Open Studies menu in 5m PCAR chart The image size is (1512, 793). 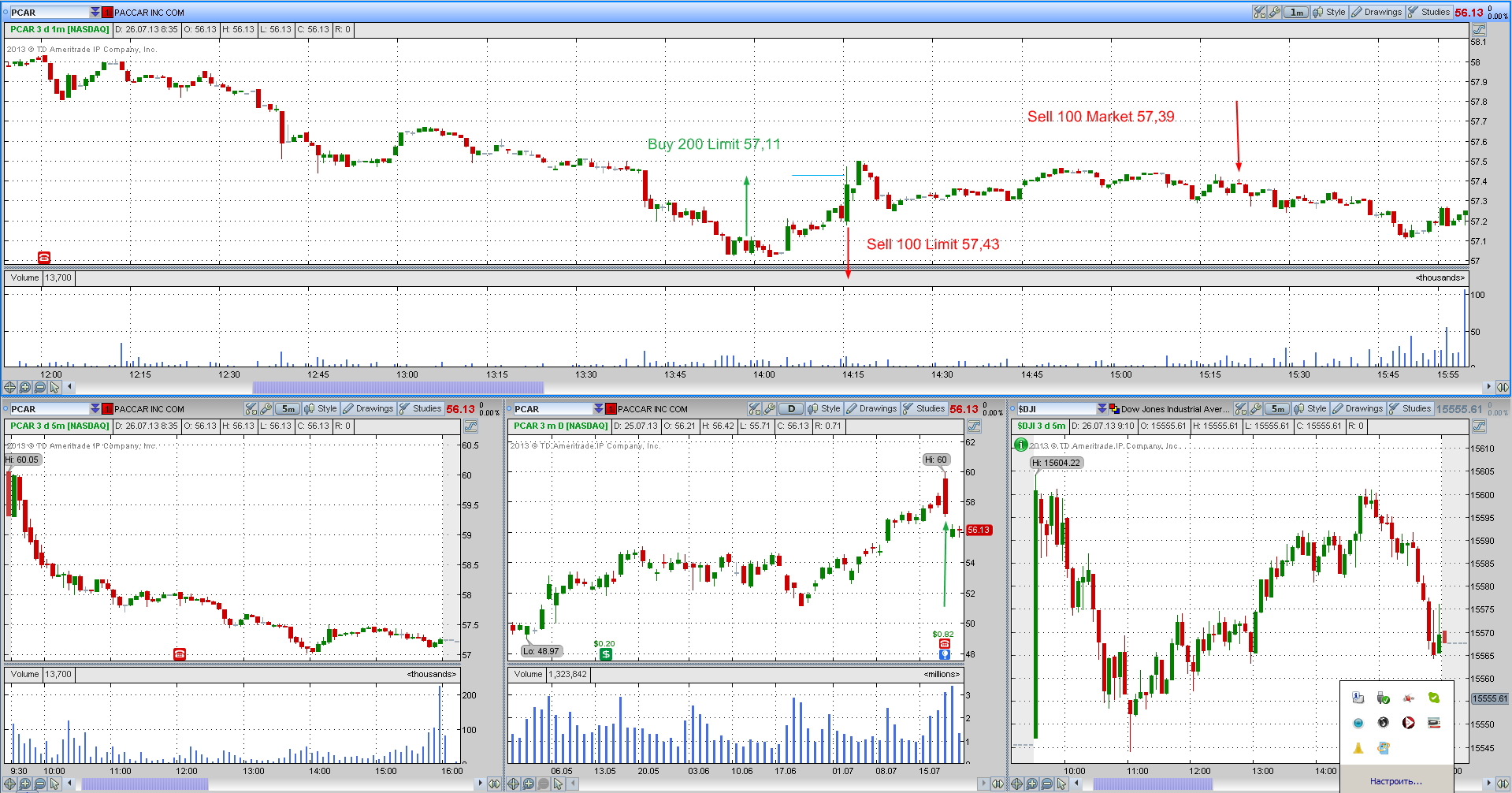[x=420, y=408]
